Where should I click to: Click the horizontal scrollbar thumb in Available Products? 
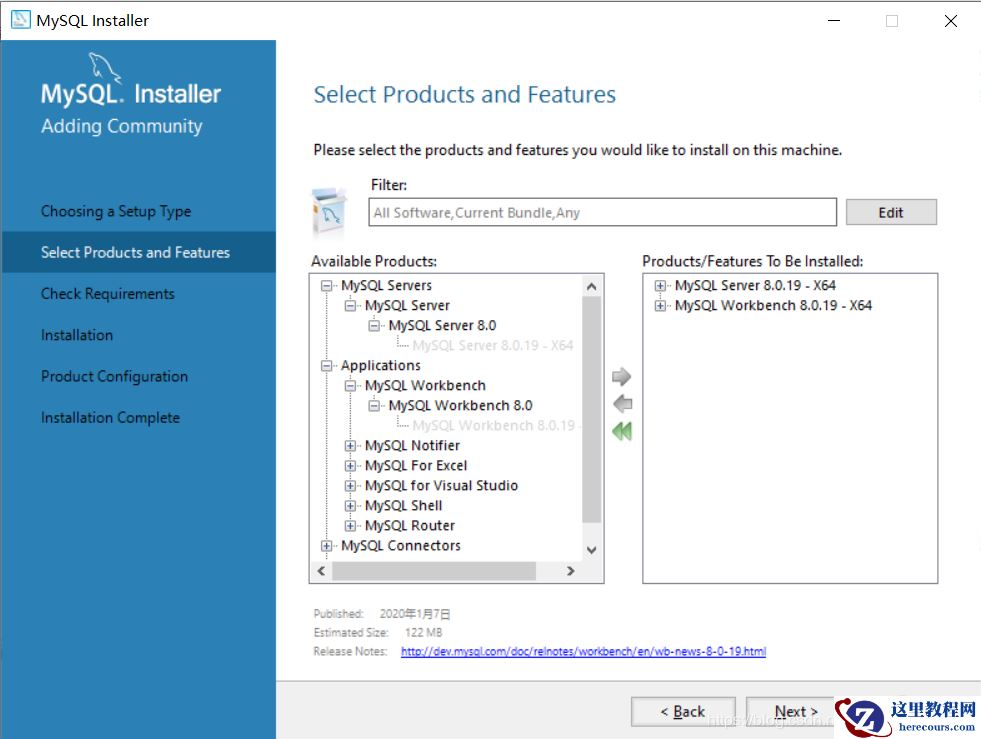tap(434, 571)
